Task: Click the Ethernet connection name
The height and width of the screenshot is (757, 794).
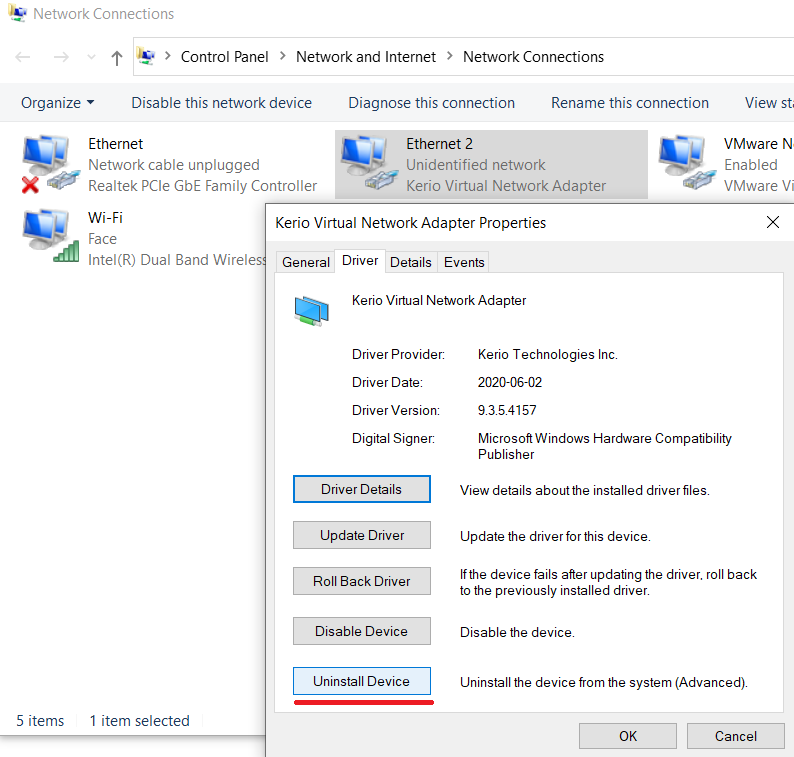Action: click(115, 144)
